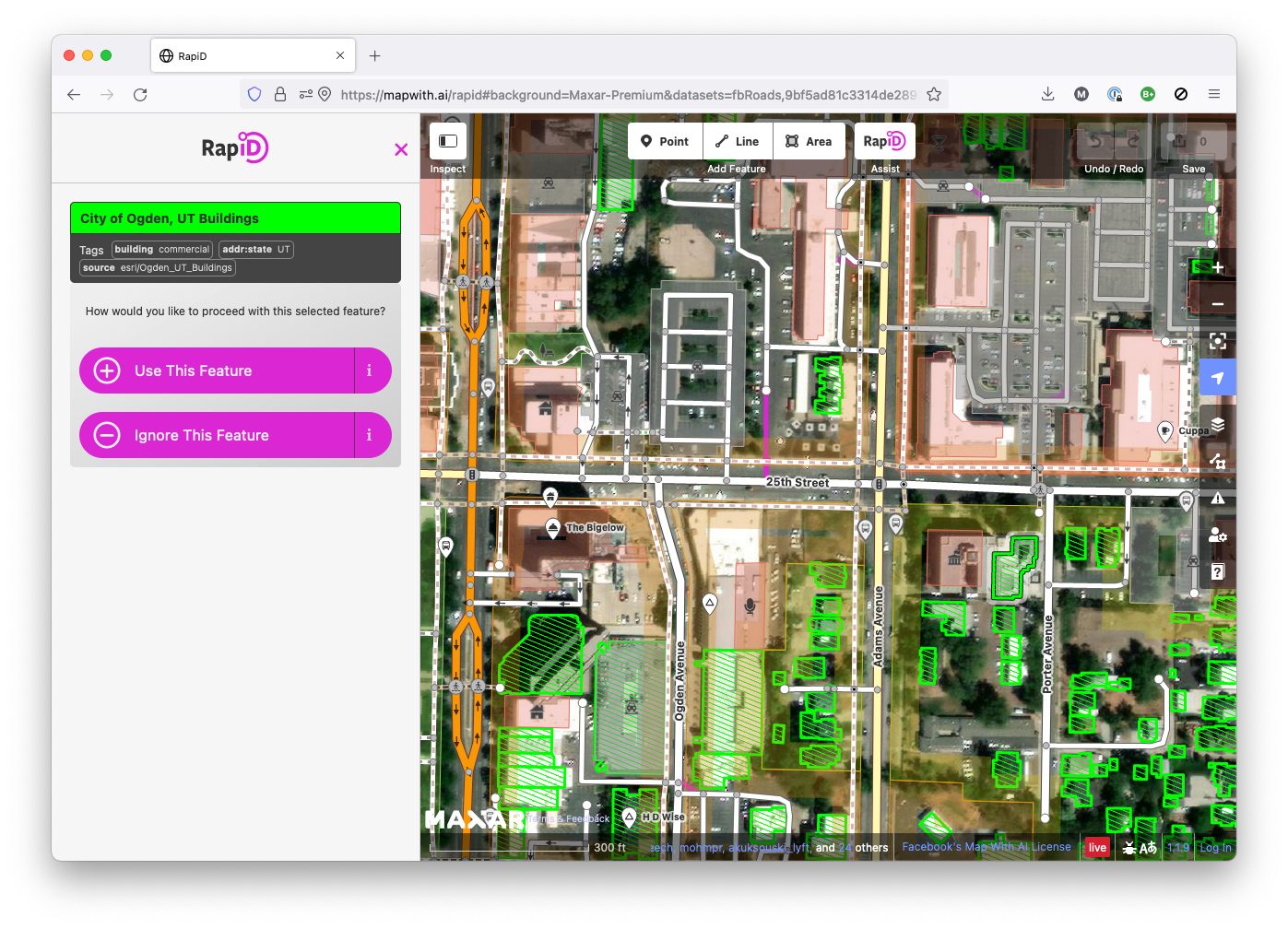Click the geolocate arrow button

pyautogui.click(x=1218, y=378)
